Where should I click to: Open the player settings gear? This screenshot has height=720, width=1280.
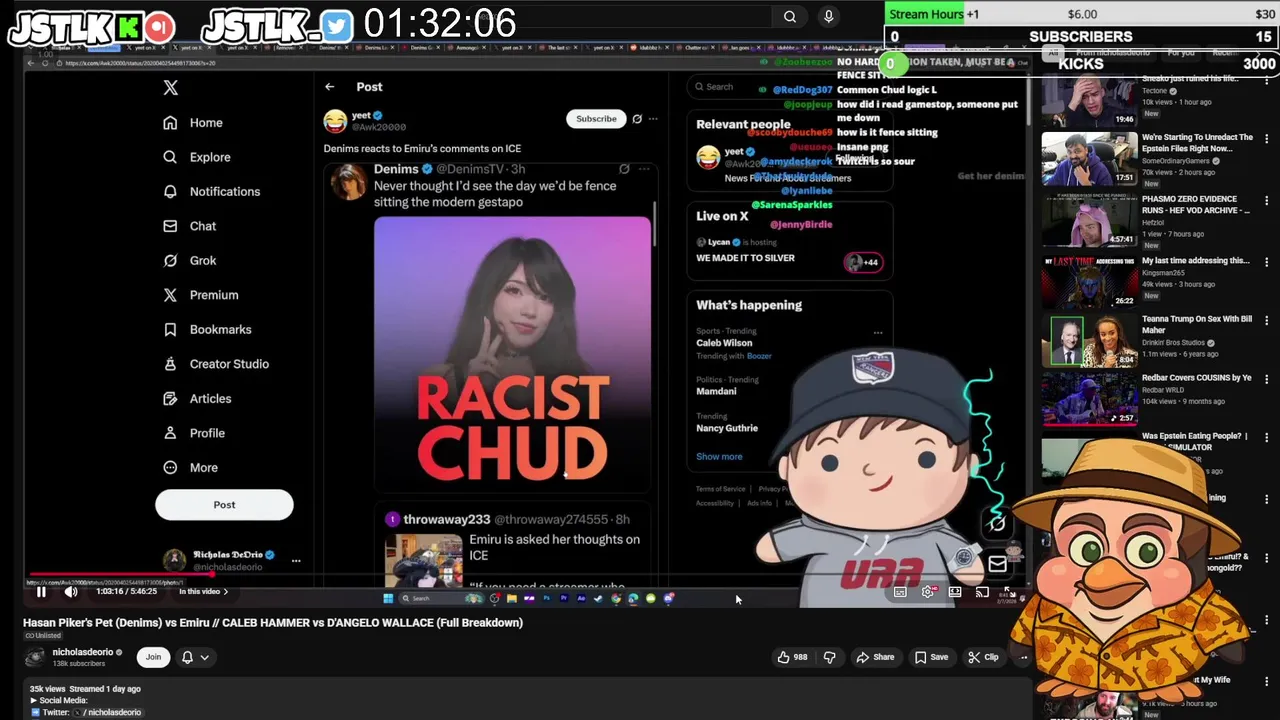(x=928, y=592)
